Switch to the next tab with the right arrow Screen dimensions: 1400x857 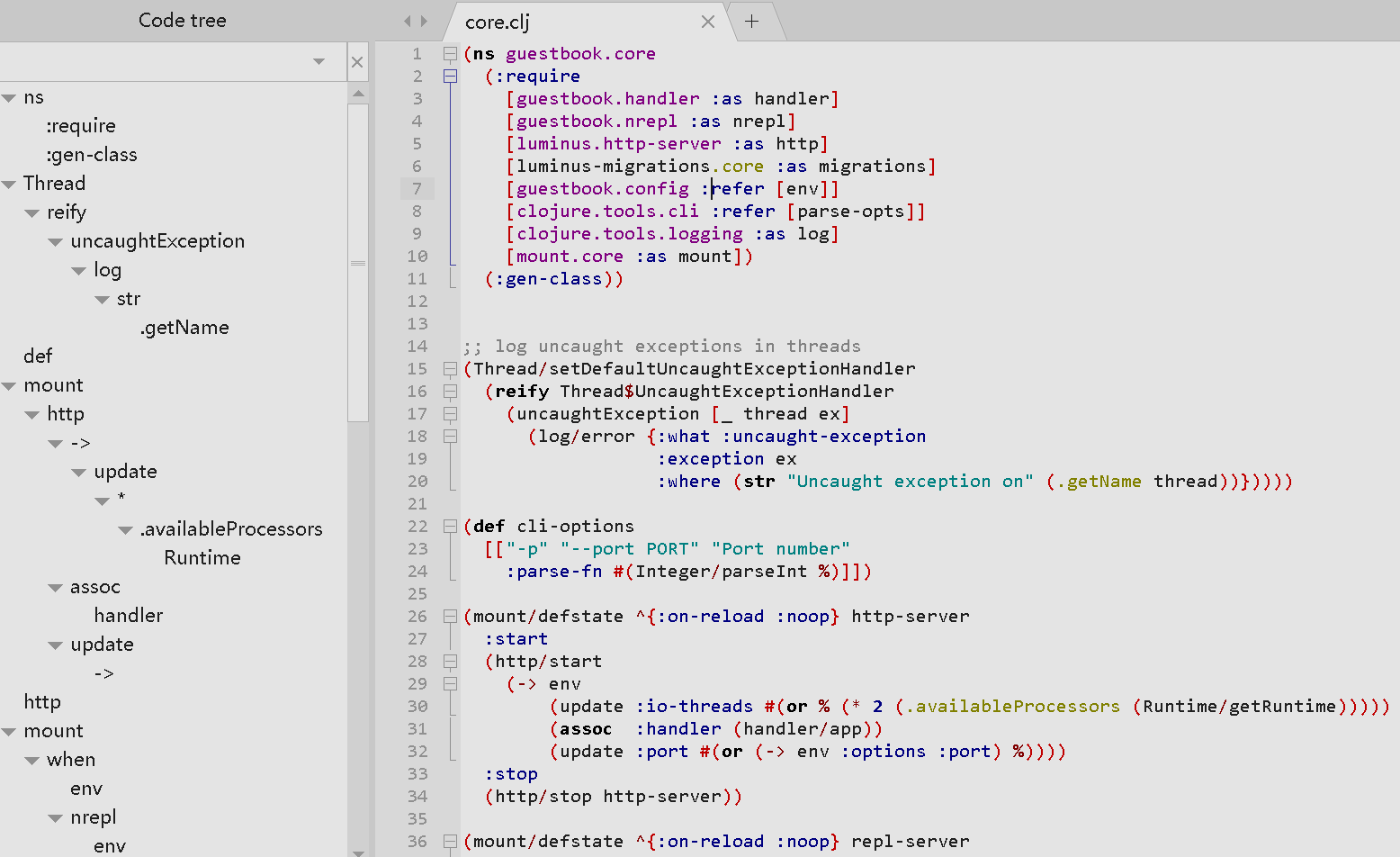pyautogui.click(x=424, y=21)
